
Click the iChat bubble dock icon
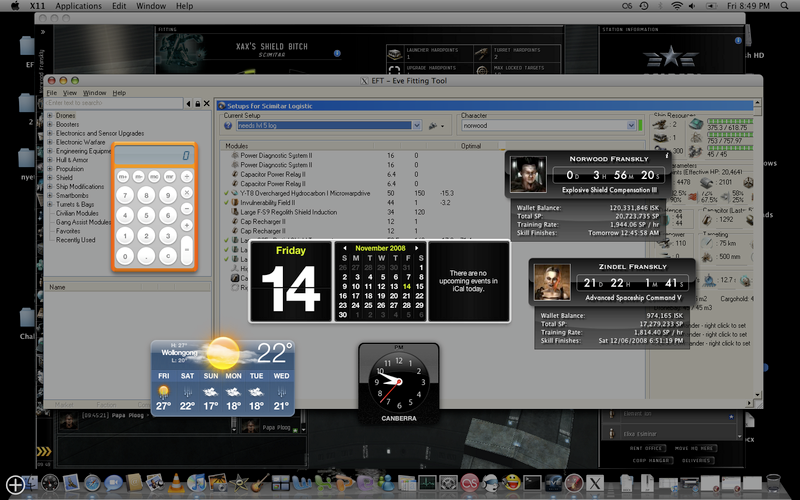point(113,482)
